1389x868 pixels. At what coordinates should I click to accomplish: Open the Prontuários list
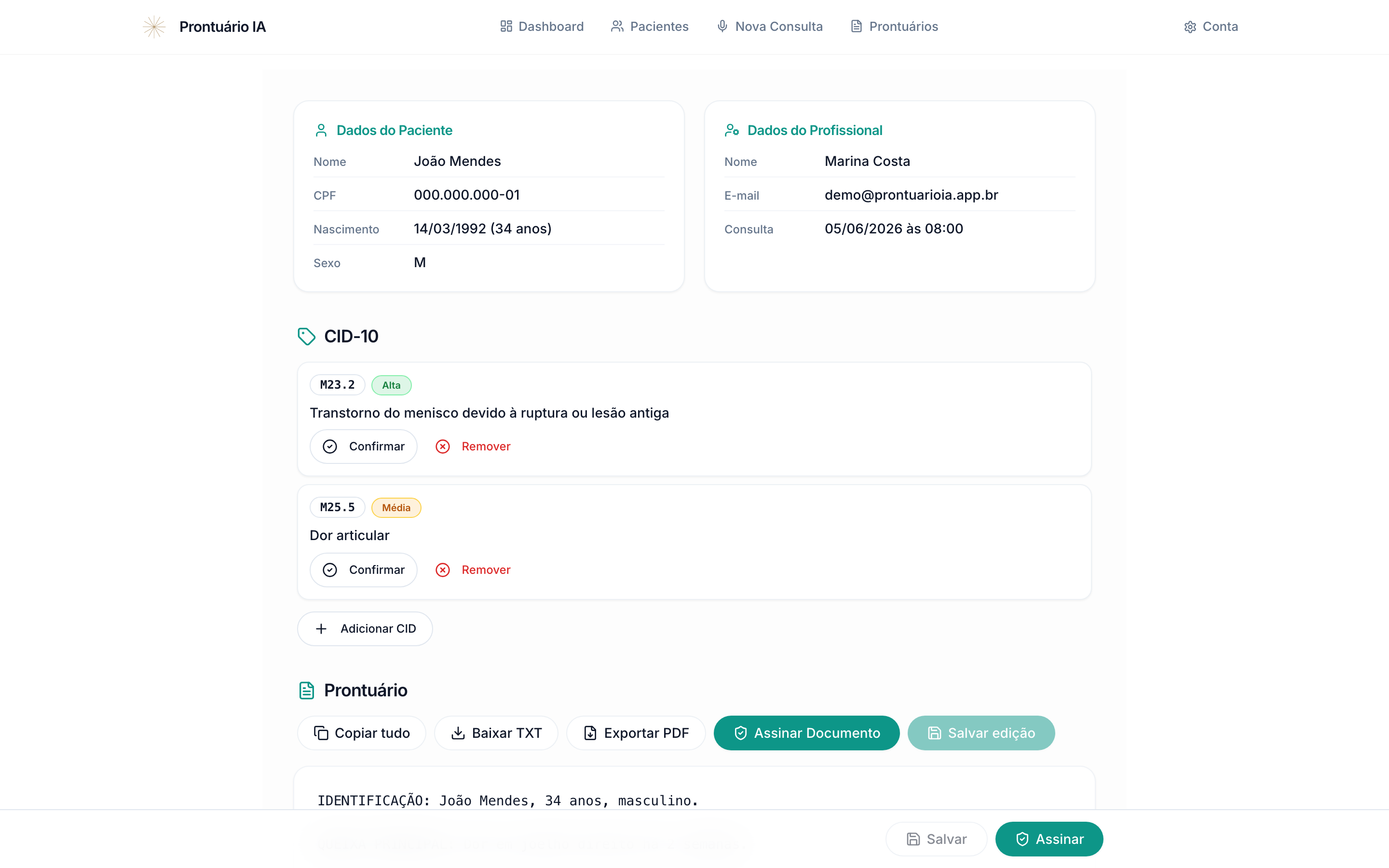coord(894,27)
